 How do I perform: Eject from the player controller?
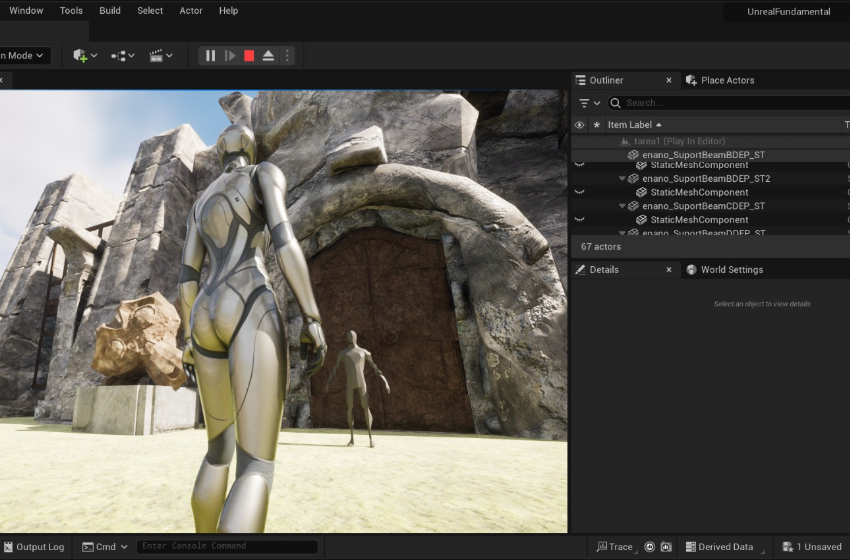268,55
